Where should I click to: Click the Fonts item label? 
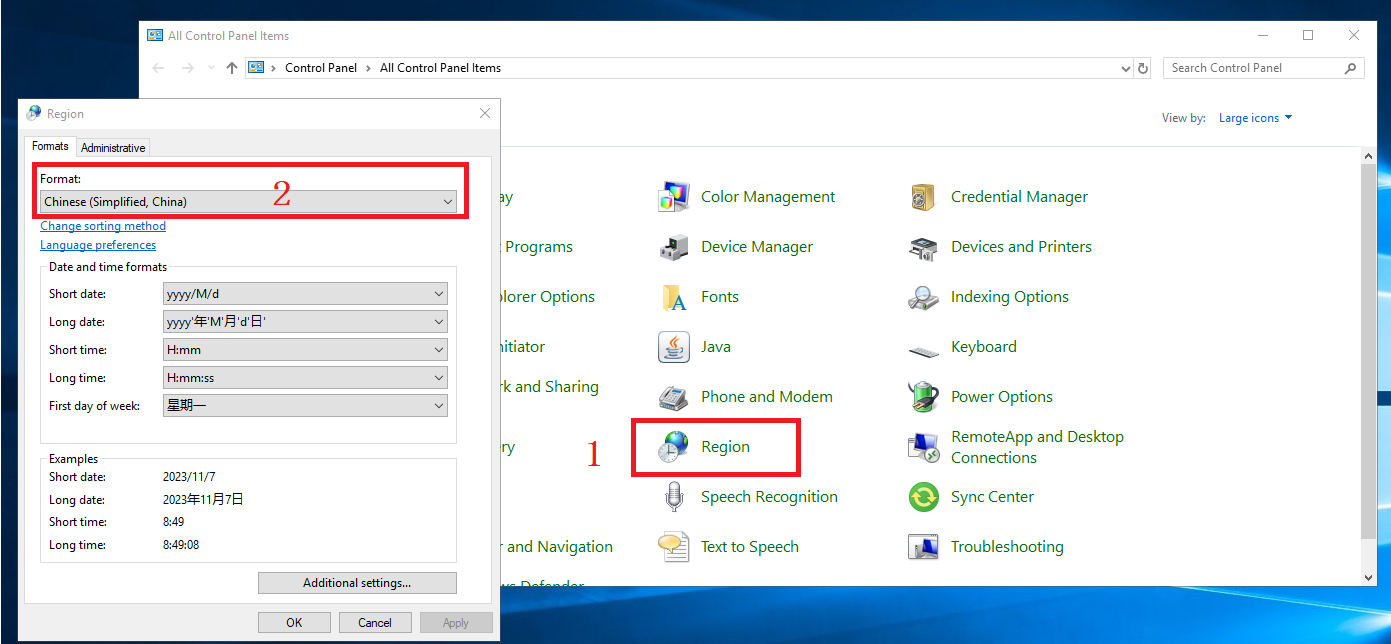click(720, 297)
